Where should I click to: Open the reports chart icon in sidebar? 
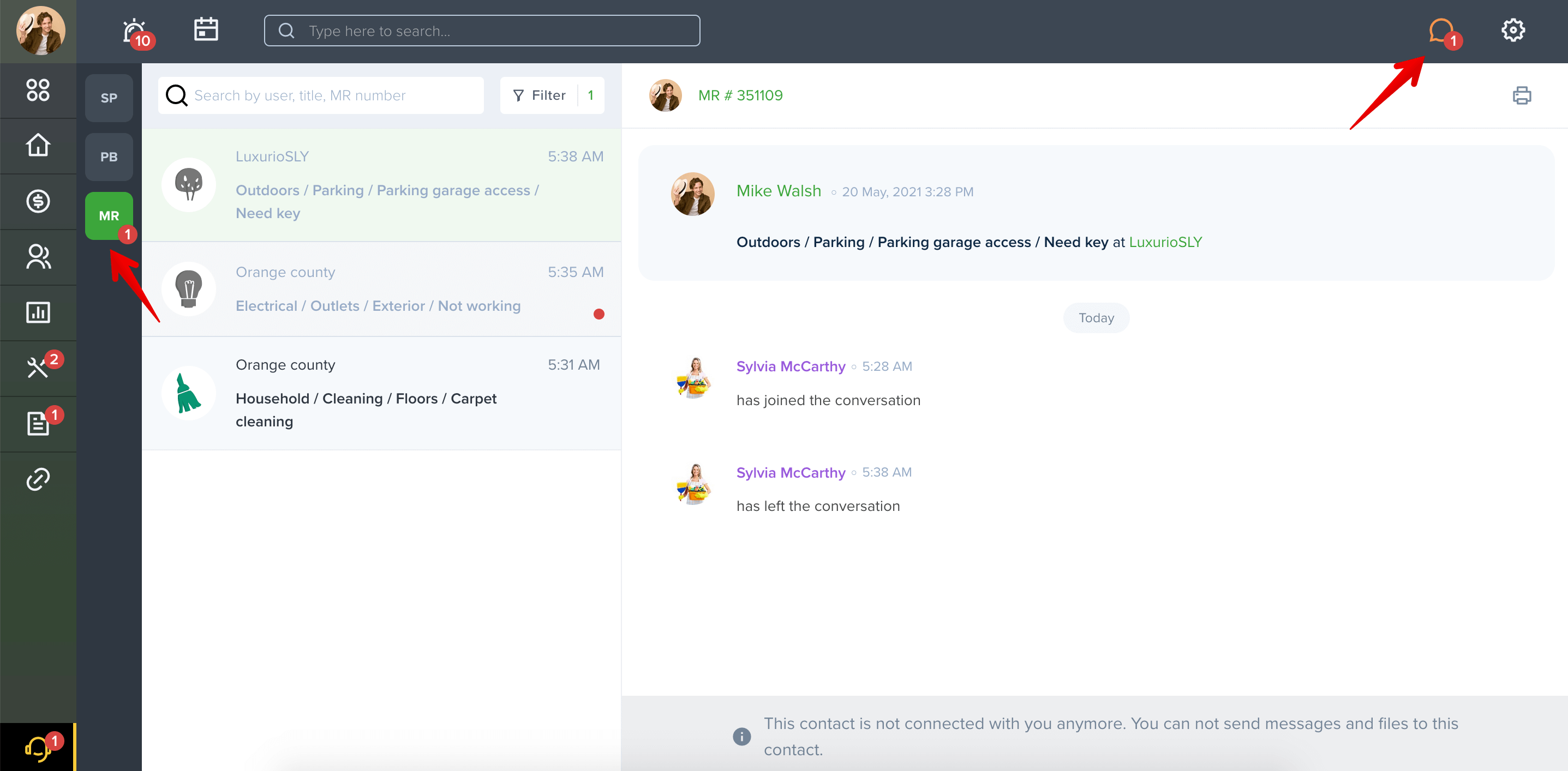click(x=38, y=312)
